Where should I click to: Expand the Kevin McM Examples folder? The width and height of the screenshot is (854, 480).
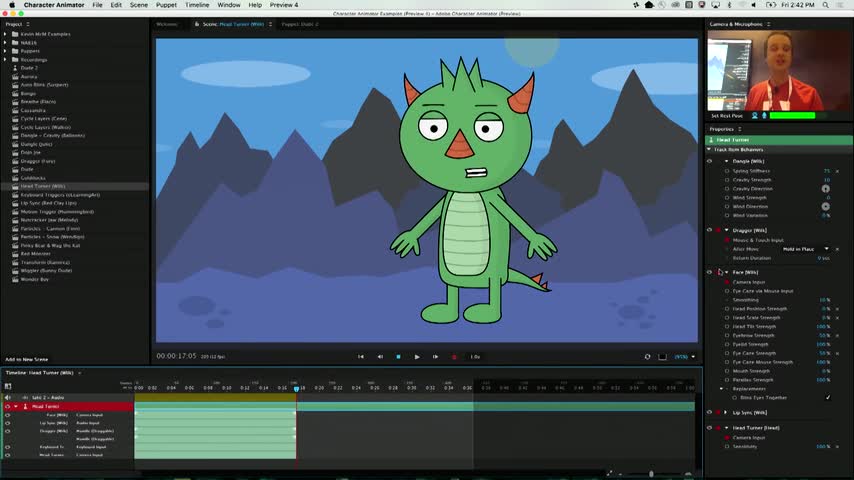pos(5,34)
